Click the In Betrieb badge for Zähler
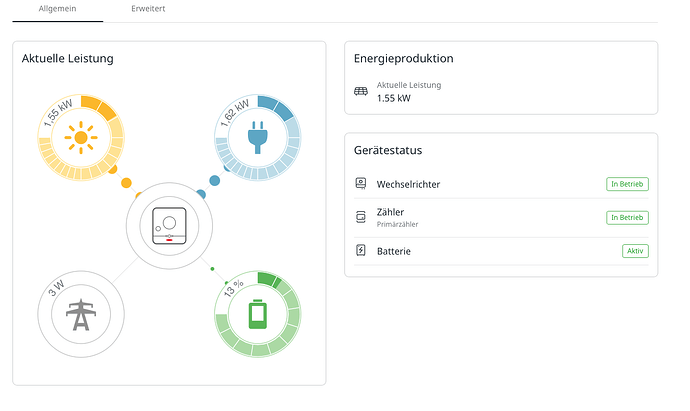 (627, 217)
